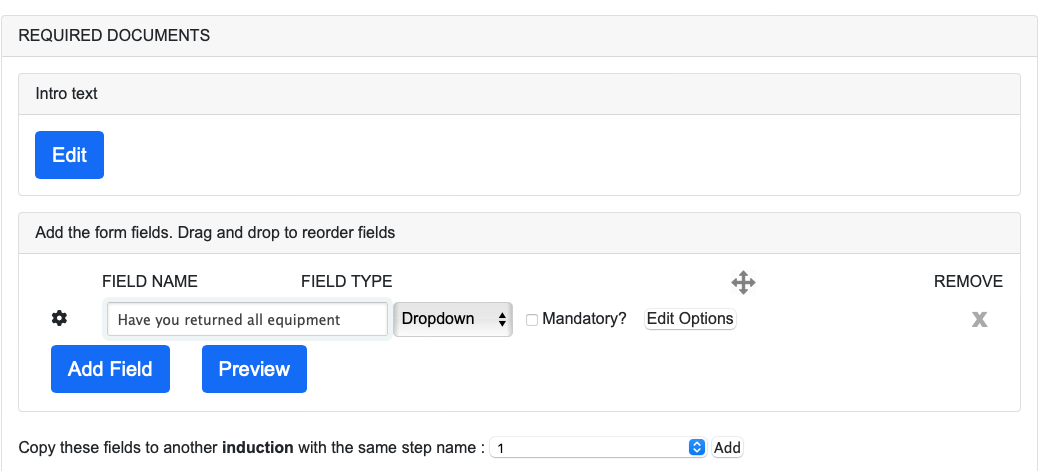
Task: Click the FIELD TYPE column header
Action: (346, 282)
